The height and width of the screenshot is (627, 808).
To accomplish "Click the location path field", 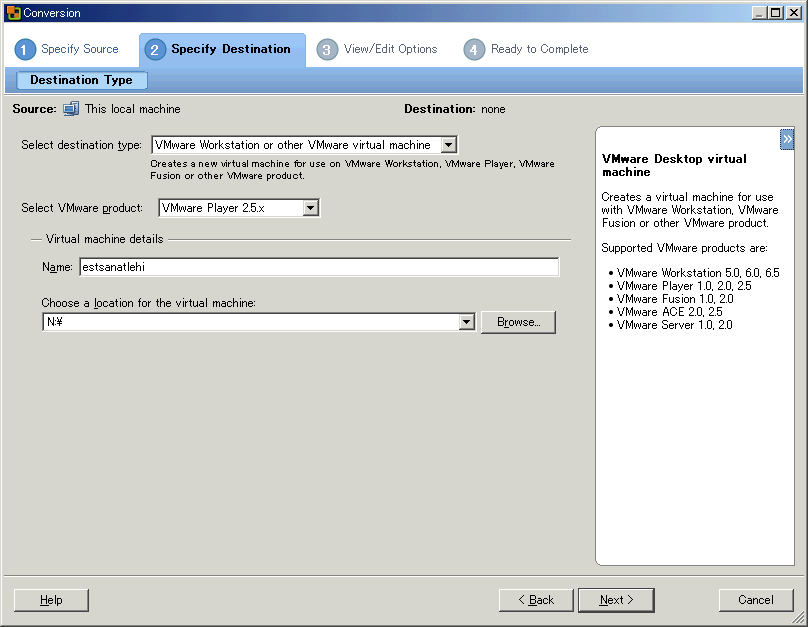I will coord(250,322).
